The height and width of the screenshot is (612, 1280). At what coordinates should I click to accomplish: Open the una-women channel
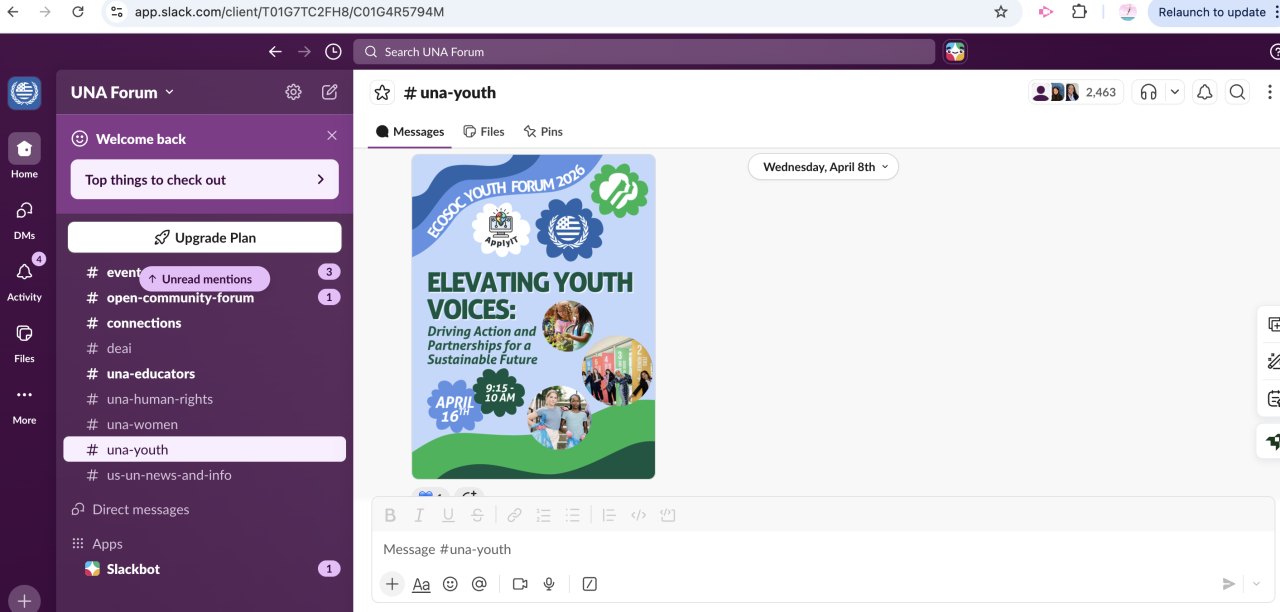point(204,424)
